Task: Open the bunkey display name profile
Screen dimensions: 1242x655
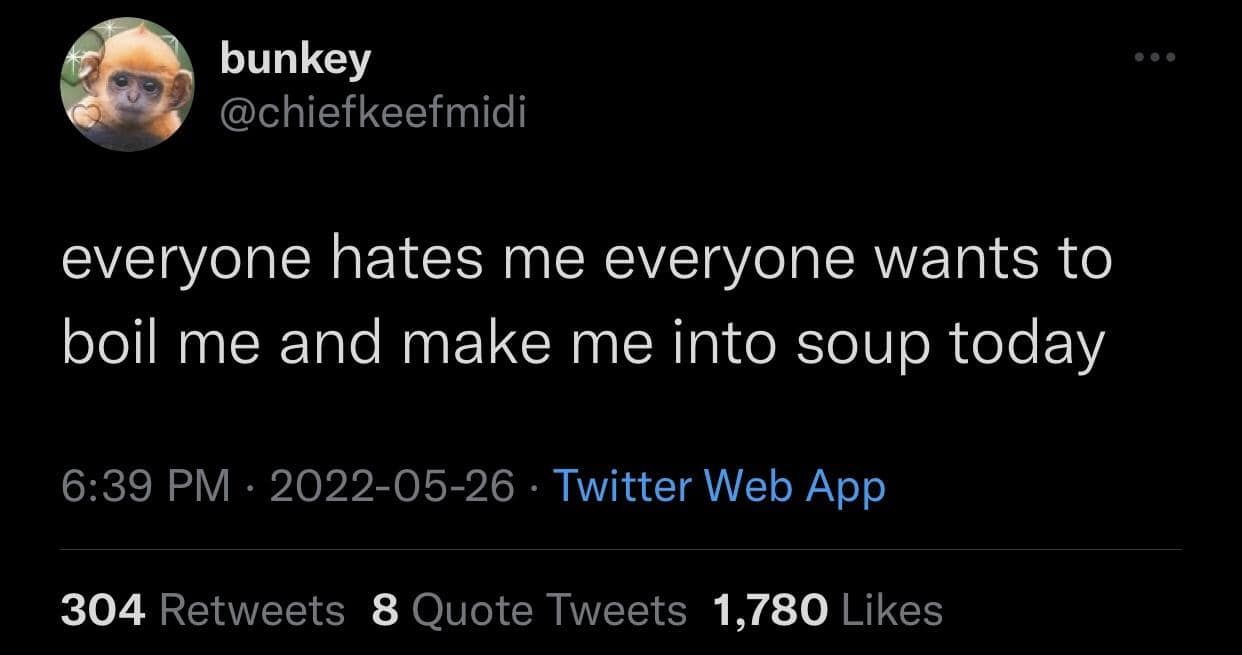Action: tap(295, 60)
